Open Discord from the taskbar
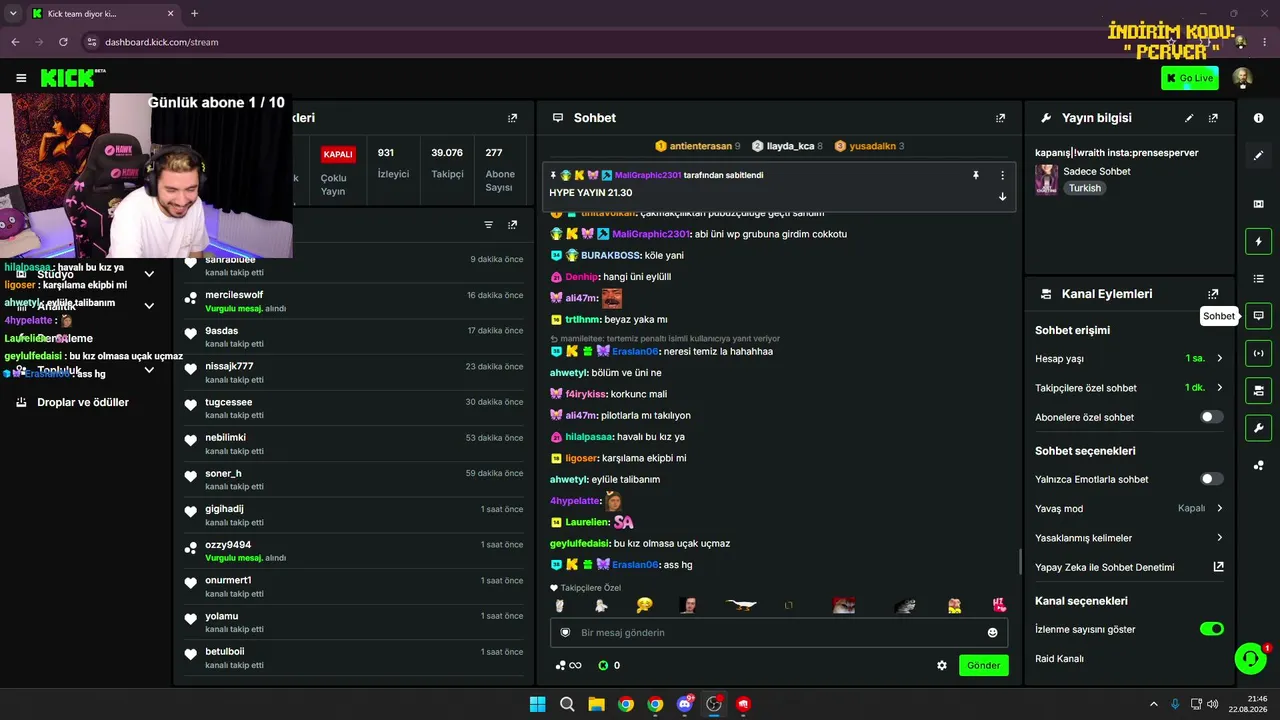The width and height of the screenshot is (1280, 720). tap(685, 704)
